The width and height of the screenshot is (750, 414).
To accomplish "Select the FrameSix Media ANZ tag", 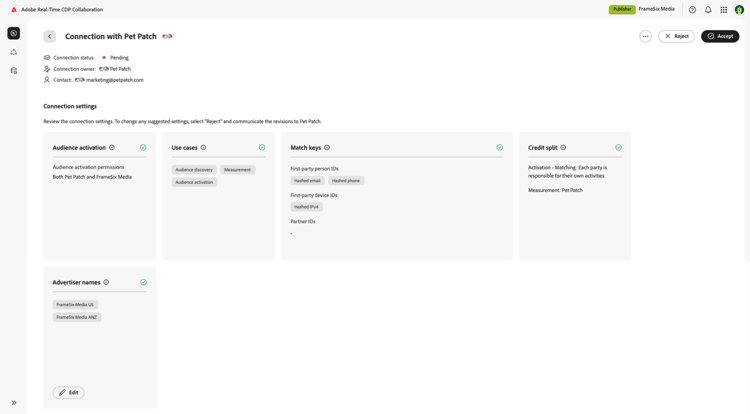I will pyautogui.click(x=77, y=317).
